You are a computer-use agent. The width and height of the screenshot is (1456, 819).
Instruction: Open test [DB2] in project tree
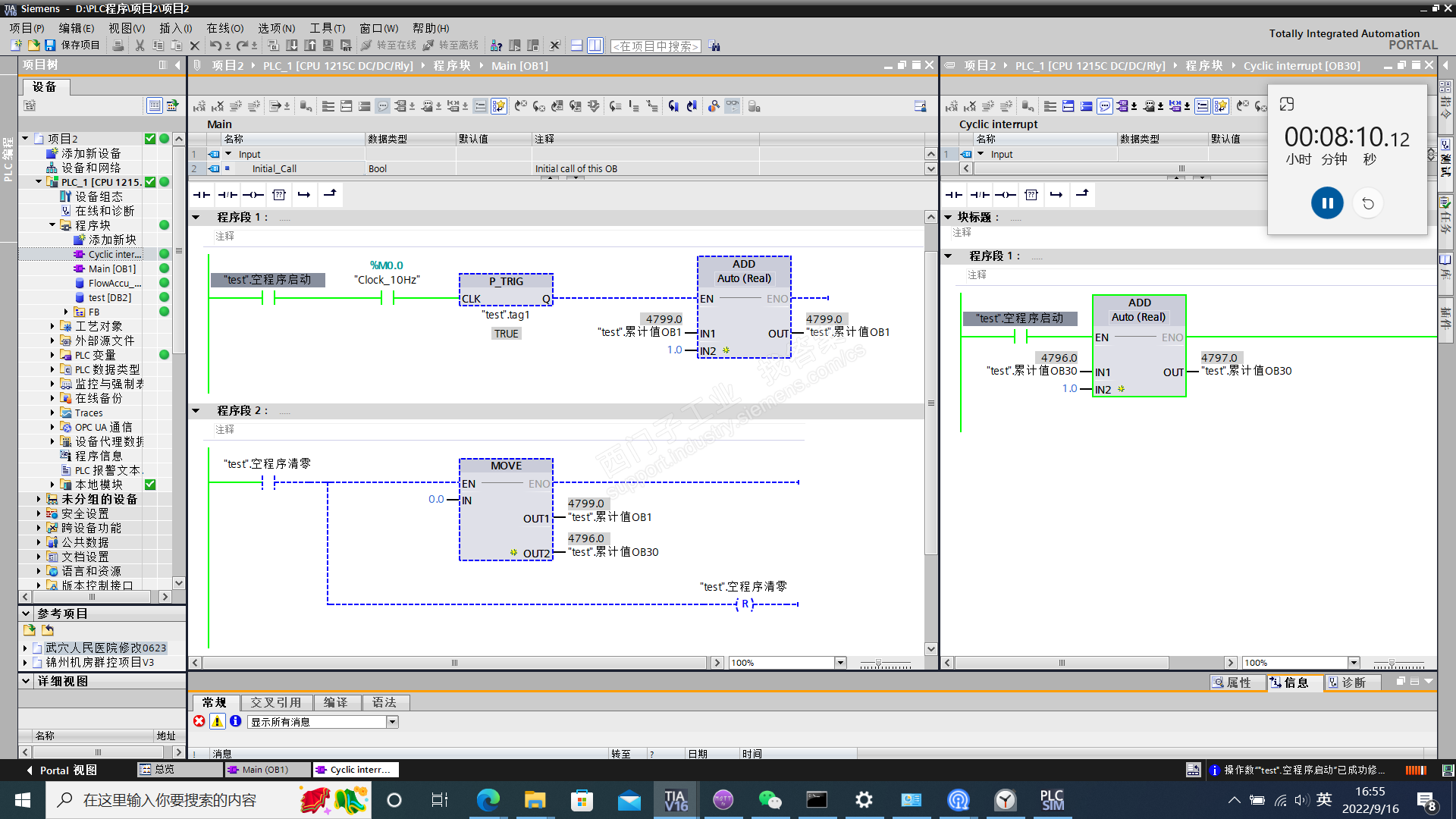109,297
